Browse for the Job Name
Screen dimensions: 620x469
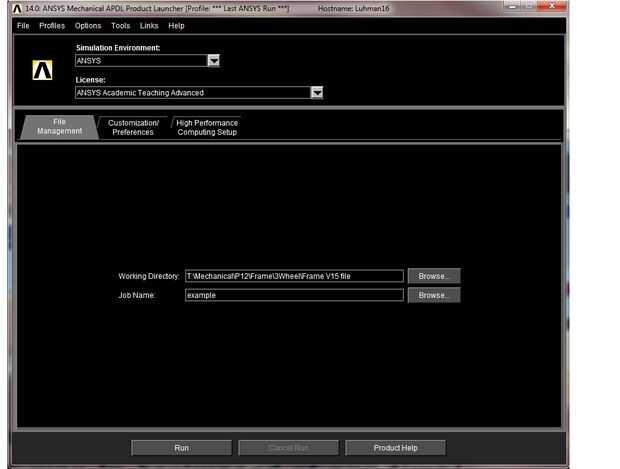pos(434,295)
